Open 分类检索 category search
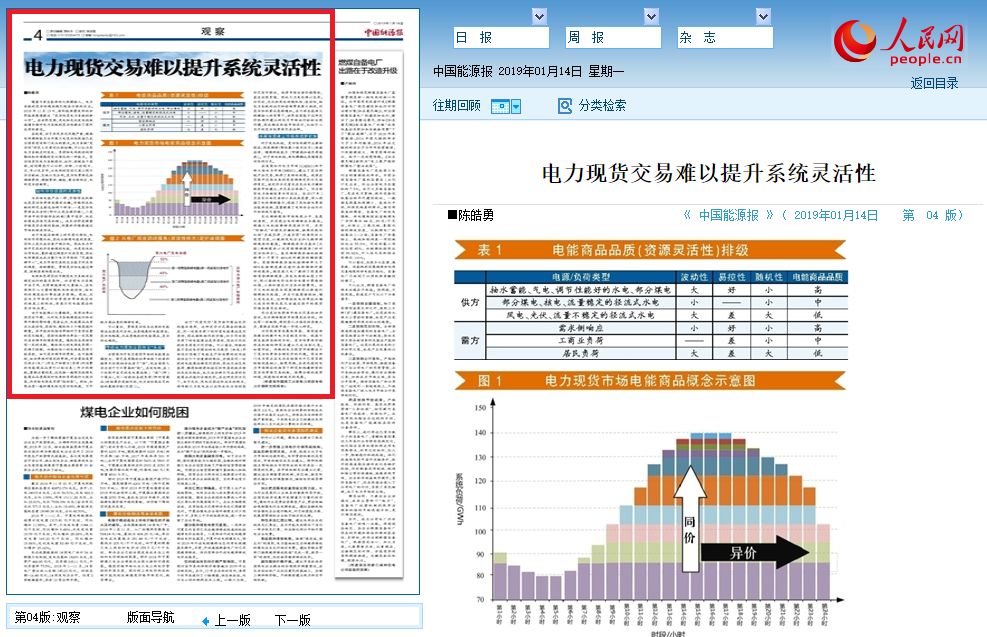 point(602,105)
